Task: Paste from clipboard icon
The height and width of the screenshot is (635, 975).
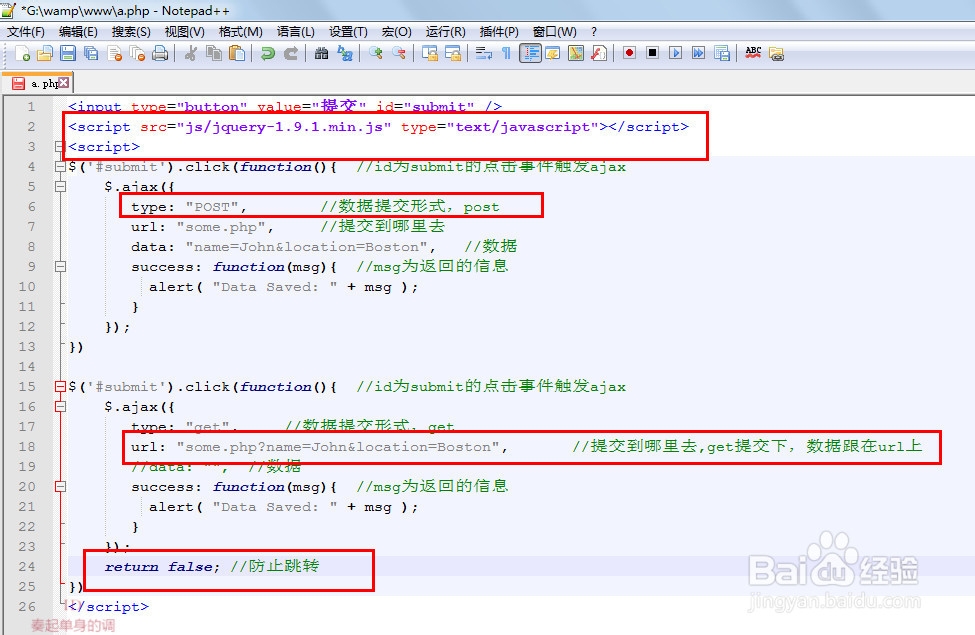Action: tap(236, 53)
